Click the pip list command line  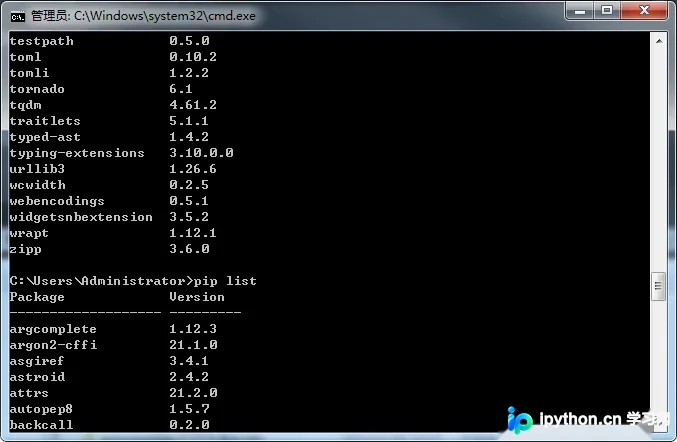[x=133, y=281]
